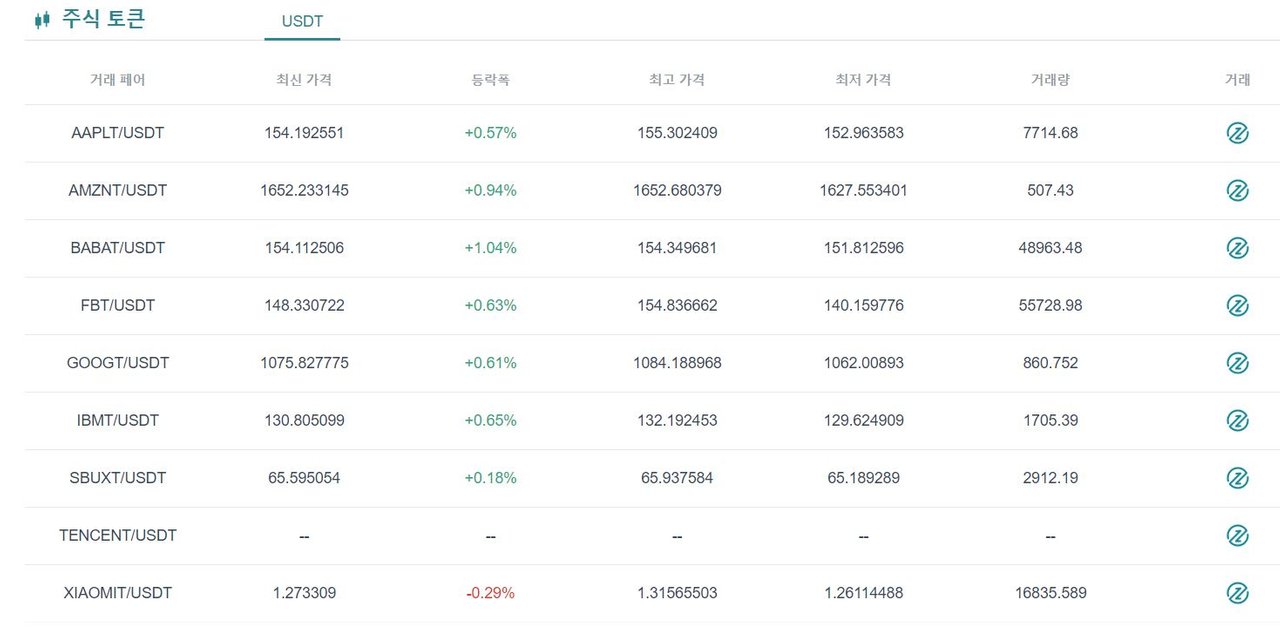Viewport: 1280px width, 638px height.
Task: Click the trade icon for BABAT/USDT
Action: tap(1237, 248)
